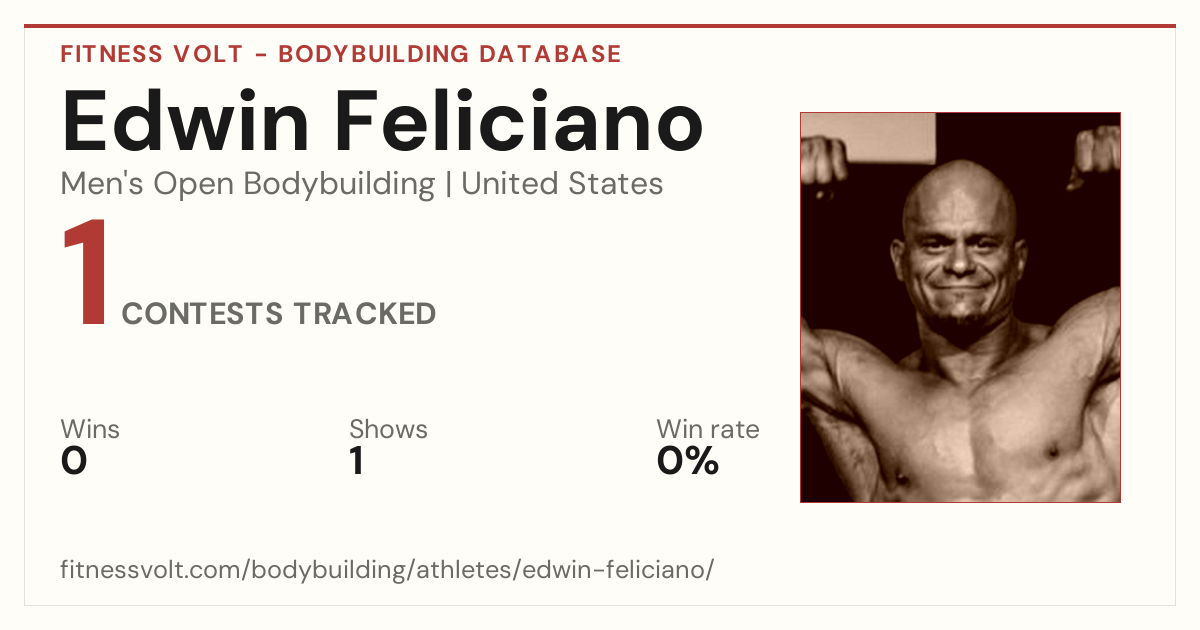Select the Wins stat label

click(x=90, y=429)
